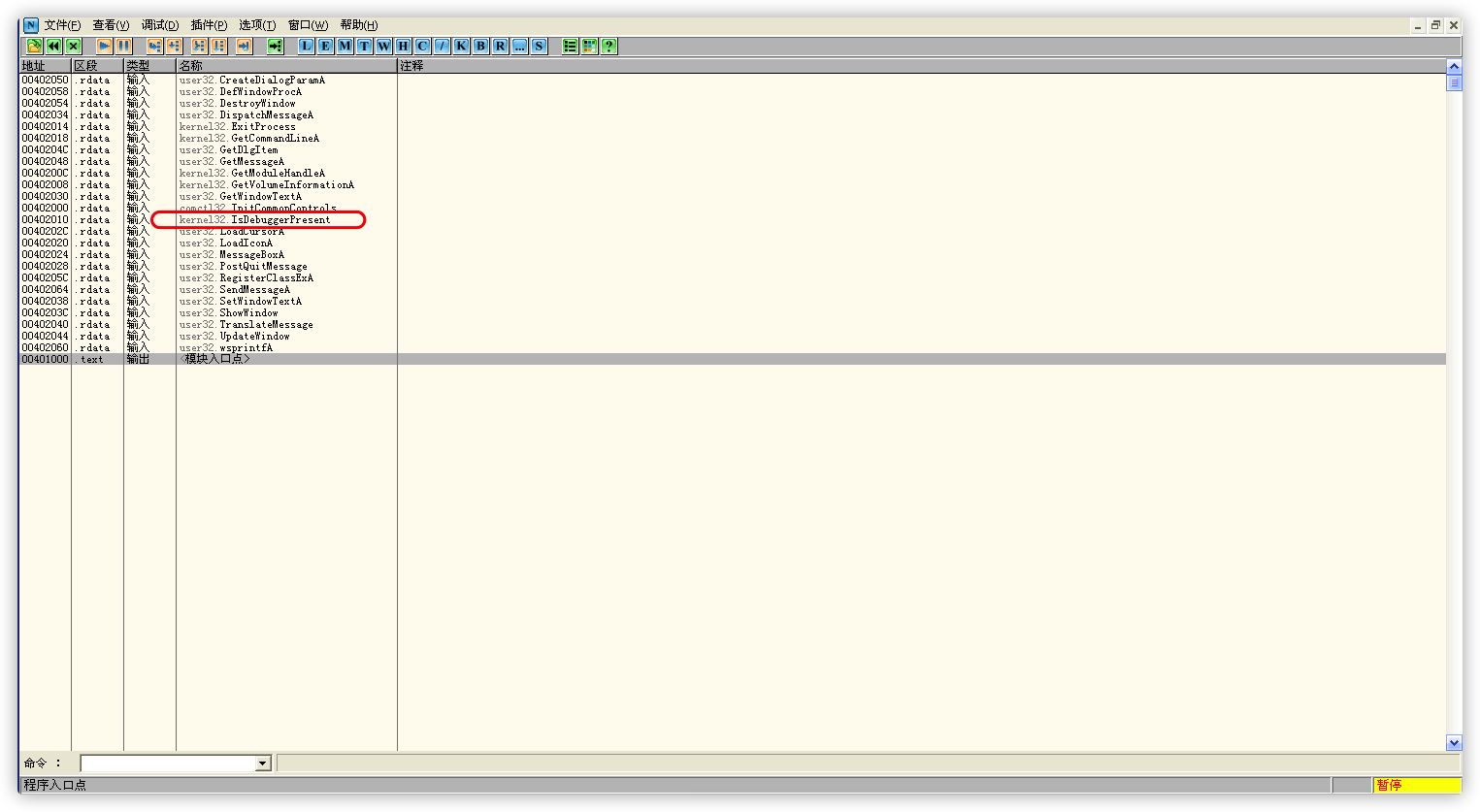Show the Call stack using the K button

461,46
